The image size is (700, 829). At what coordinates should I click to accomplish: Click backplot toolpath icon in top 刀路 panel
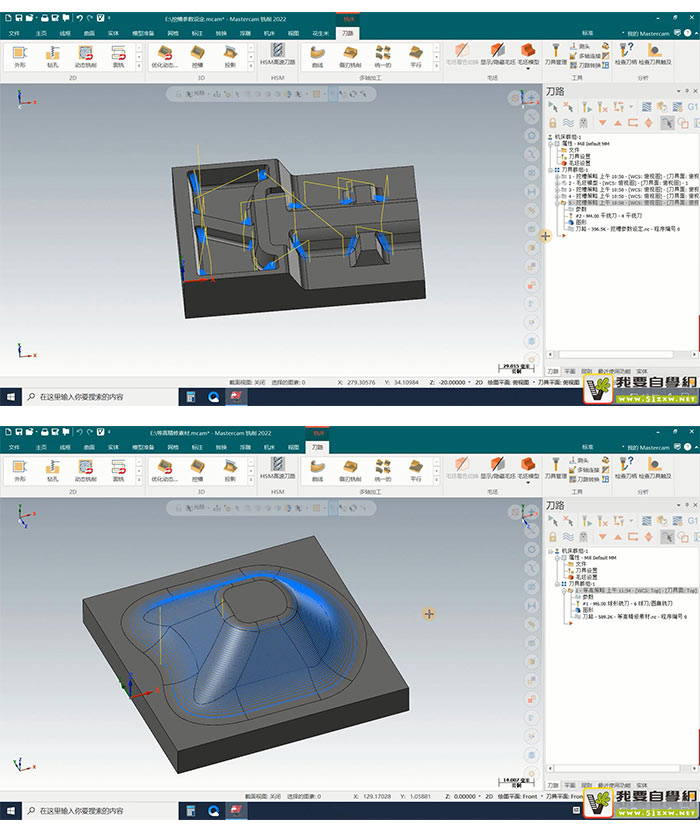[647, 107]
